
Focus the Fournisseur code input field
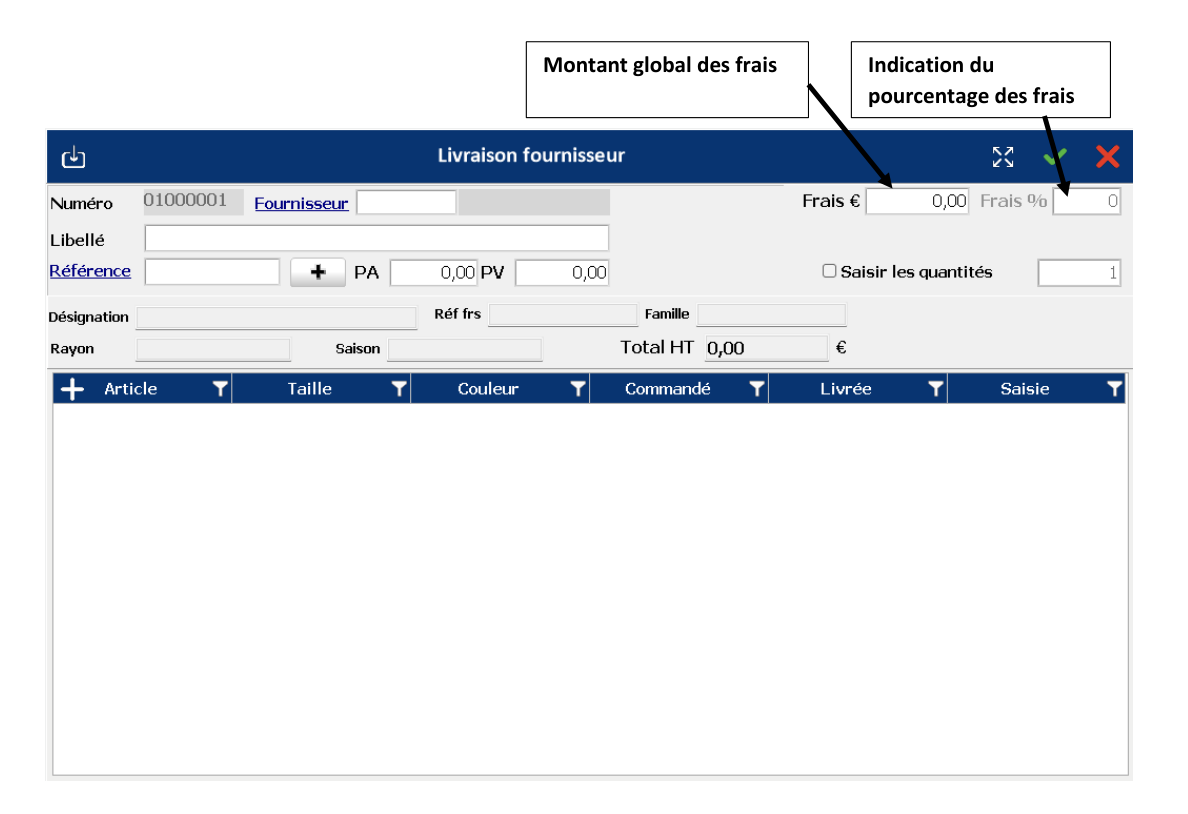(x=406, y=202)
